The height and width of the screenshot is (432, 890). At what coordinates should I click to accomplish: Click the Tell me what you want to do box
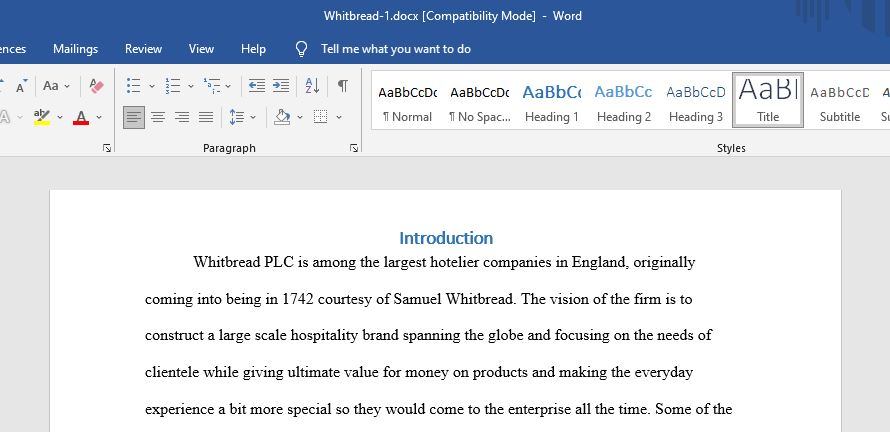pyautogui.click(x=396, y=49)
